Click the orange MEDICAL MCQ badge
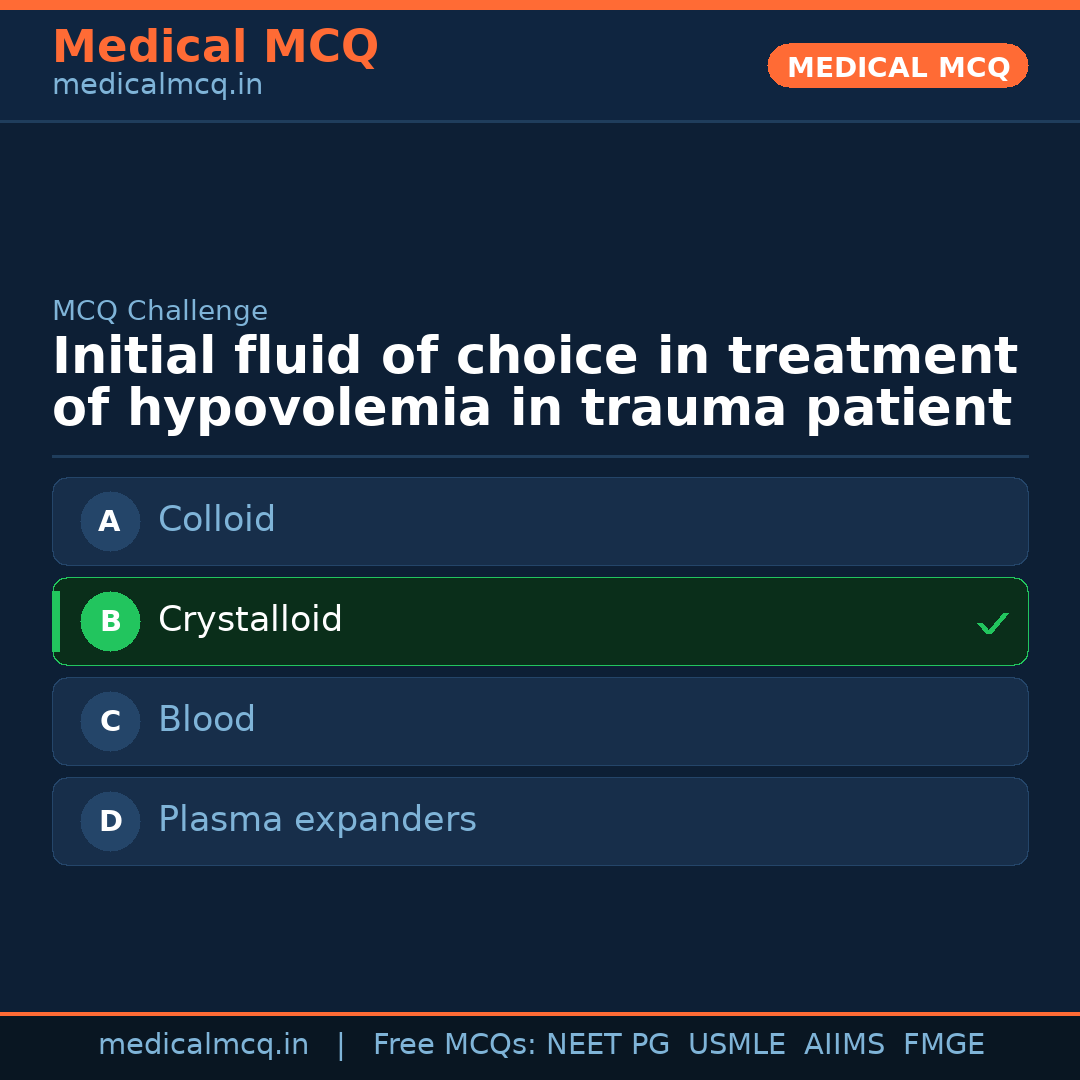Image resolution: width=1080 pixels, height=1080 pixels. click(x=897, y=66)
